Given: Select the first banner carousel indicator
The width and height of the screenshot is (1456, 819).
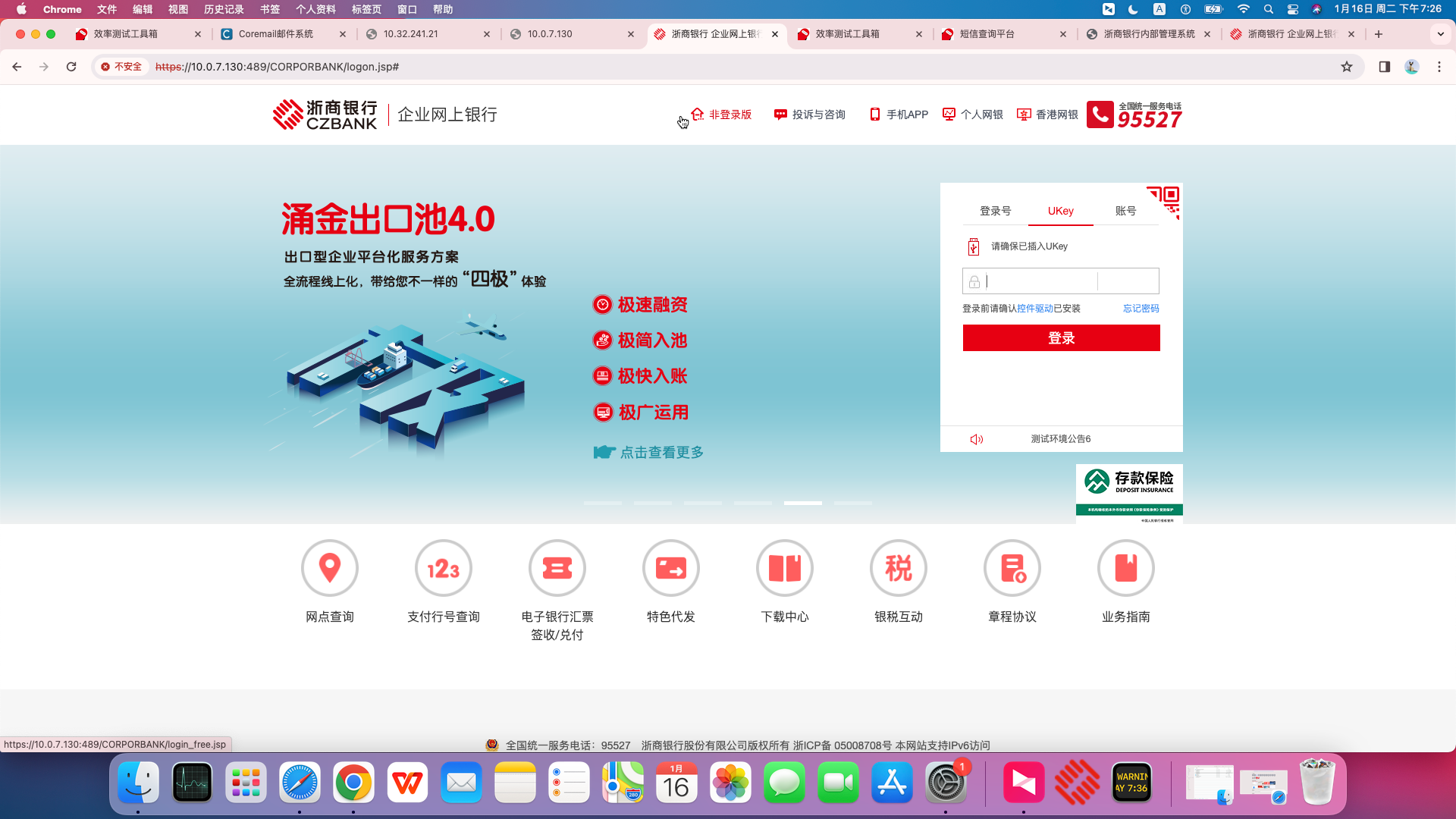Looking at the screenshot, I should 603,503.
